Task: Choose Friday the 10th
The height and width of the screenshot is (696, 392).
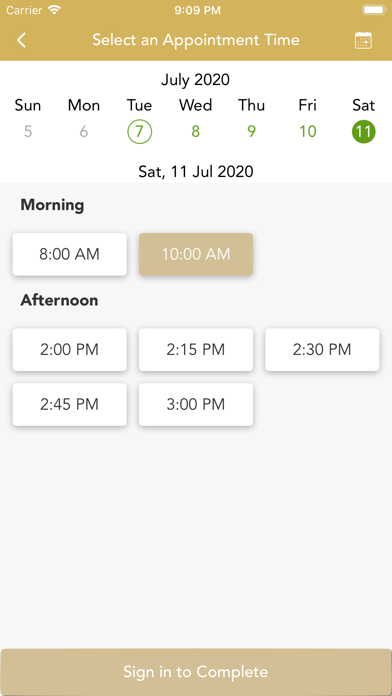Action: coord(308,132)
